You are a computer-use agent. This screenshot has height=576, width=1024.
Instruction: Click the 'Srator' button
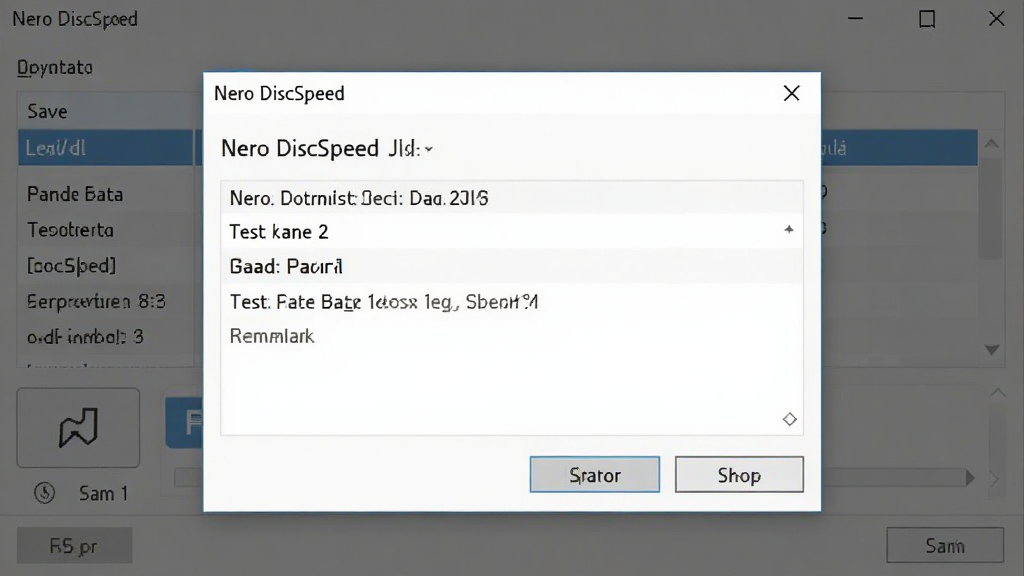(594, 475)
